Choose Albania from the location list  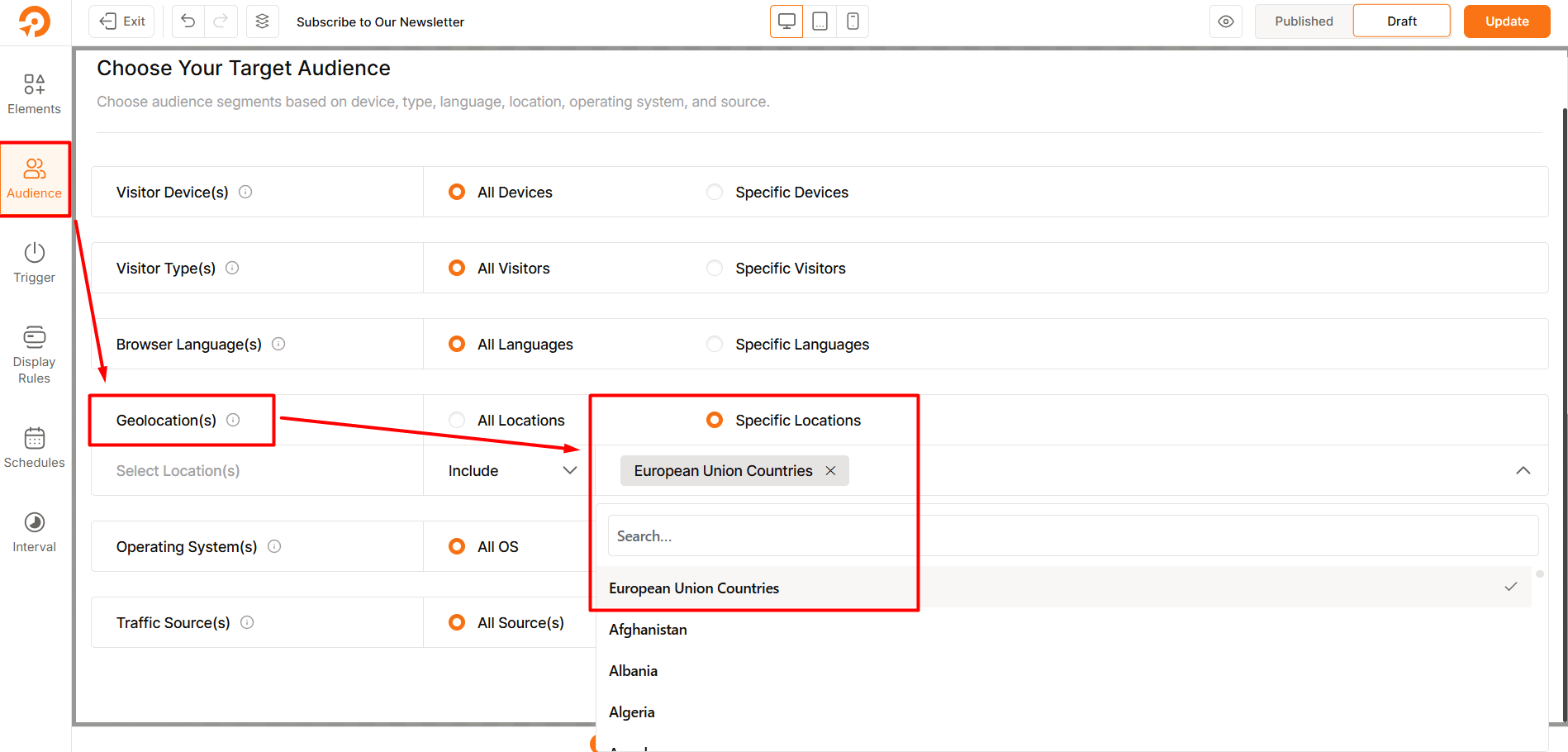pos(1064,670)
